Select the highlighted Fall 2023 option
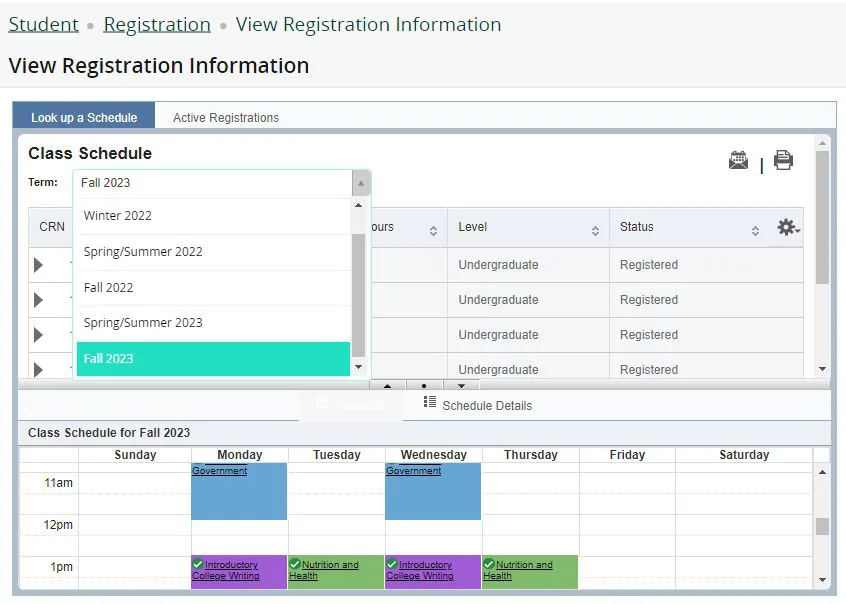The image size is (846, 604). click(214, 358)
